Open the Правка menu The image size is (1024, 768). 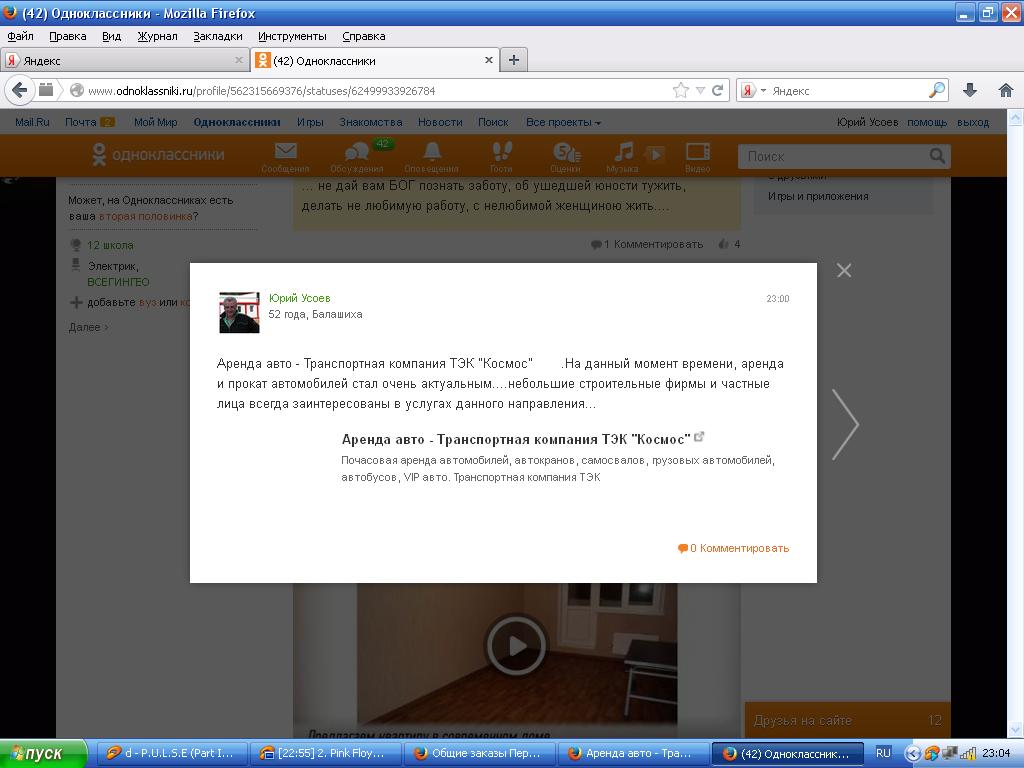tap(68, 36)
